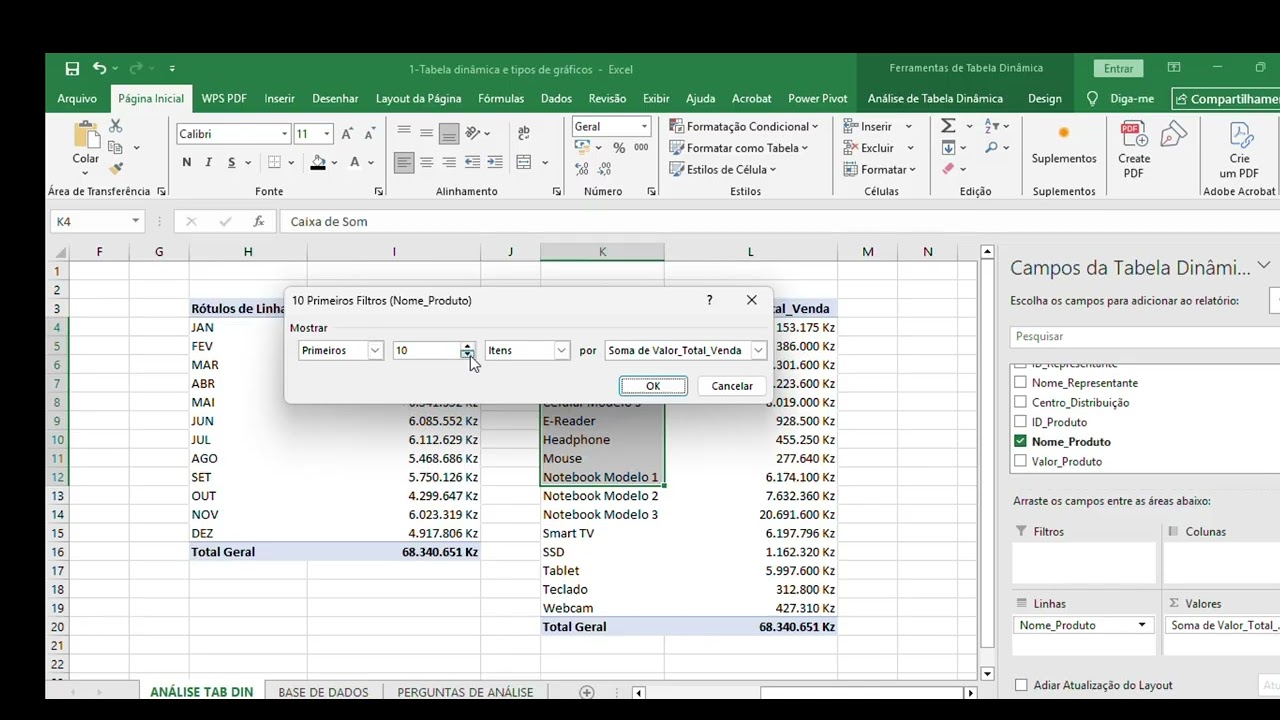Screen dimensions: 1280x720
Task: Apply bold with the N button
Action: (186, 163)
